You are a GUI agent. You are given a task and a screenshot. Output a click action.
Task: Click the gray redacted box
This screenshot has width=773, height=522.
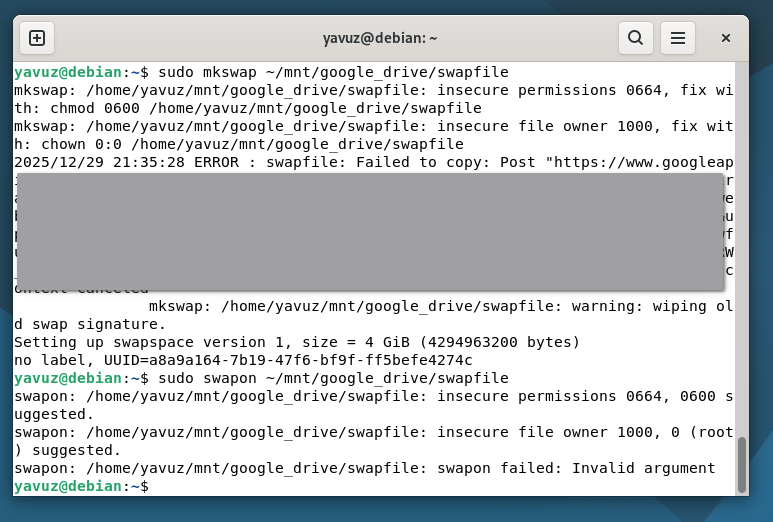370,231
